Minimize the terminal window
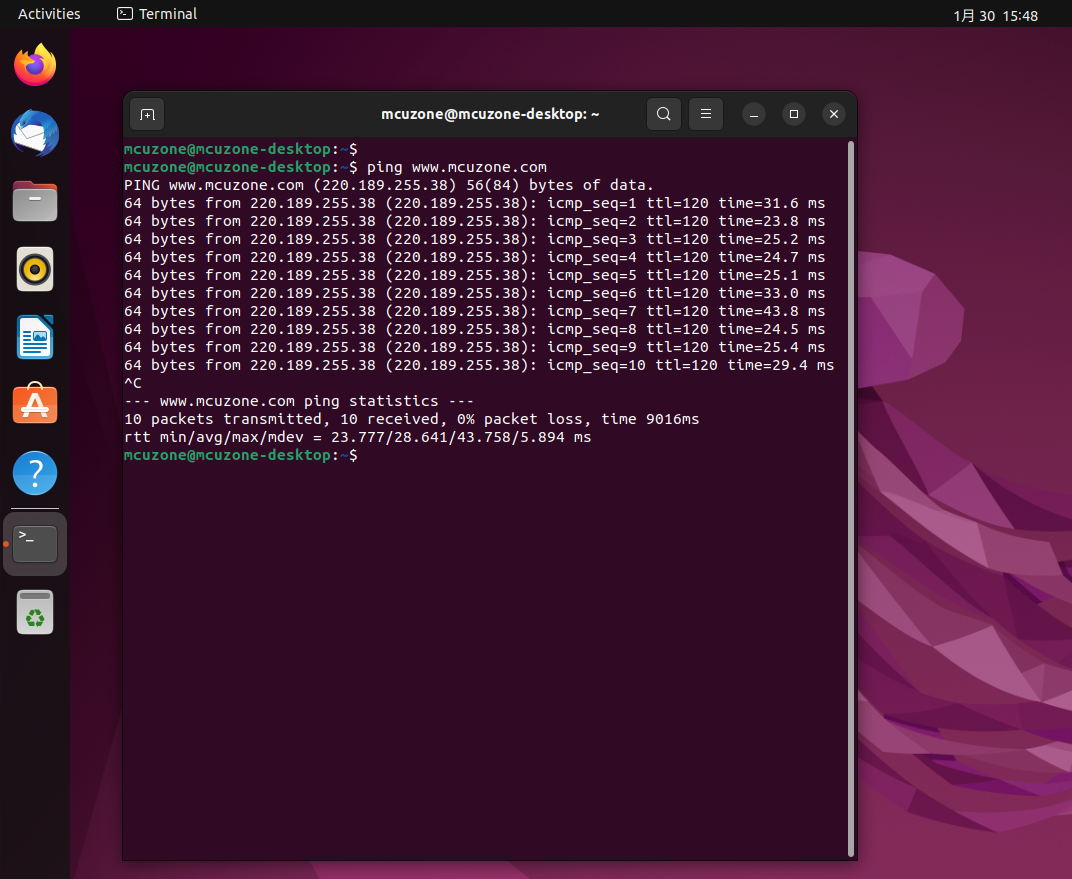Image resolution: width=1072 pixels, height=879 pixels. 753,114
